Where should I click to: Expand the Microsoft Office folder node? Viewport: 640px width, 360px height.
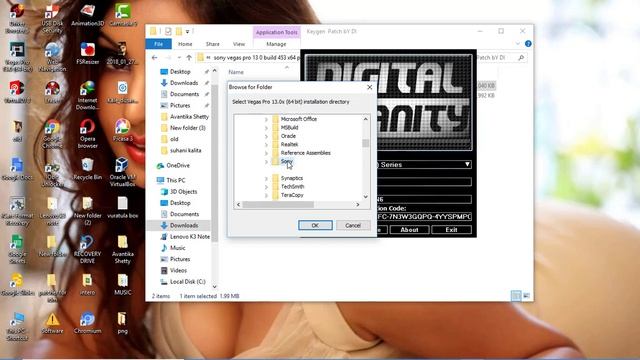click(266, 119)
